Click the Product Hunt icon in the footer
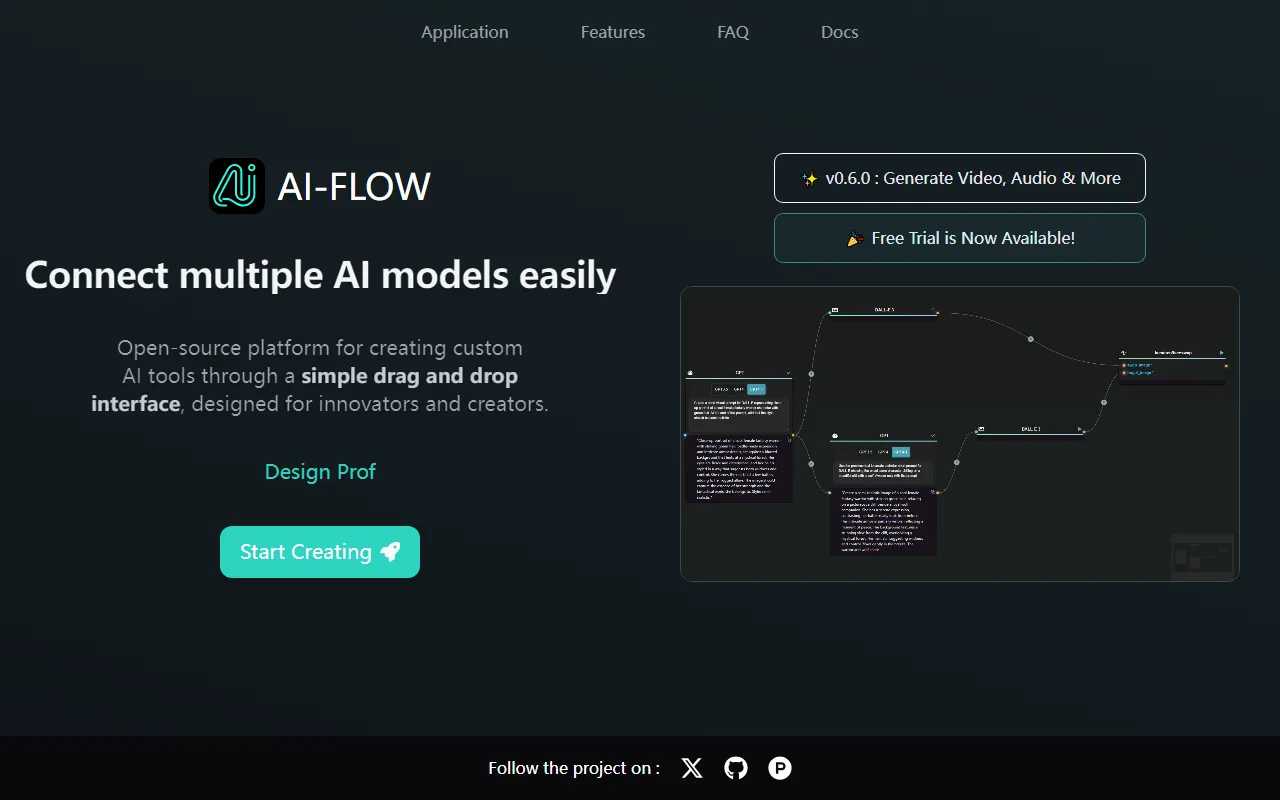This screenshot has width=1280, height=800. [x=779, y=767]
